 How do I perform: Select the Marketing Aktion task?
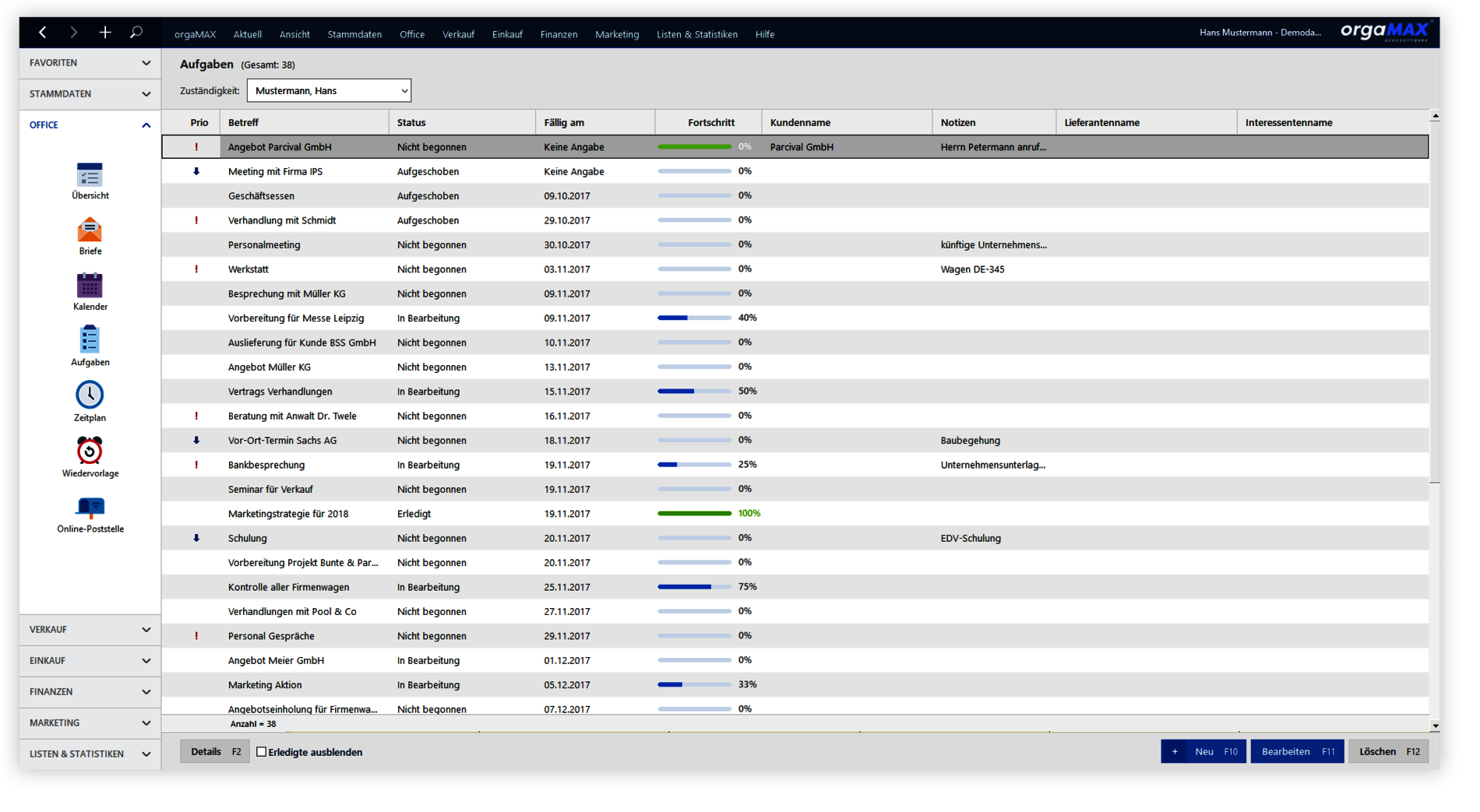(x=795, y=685)
